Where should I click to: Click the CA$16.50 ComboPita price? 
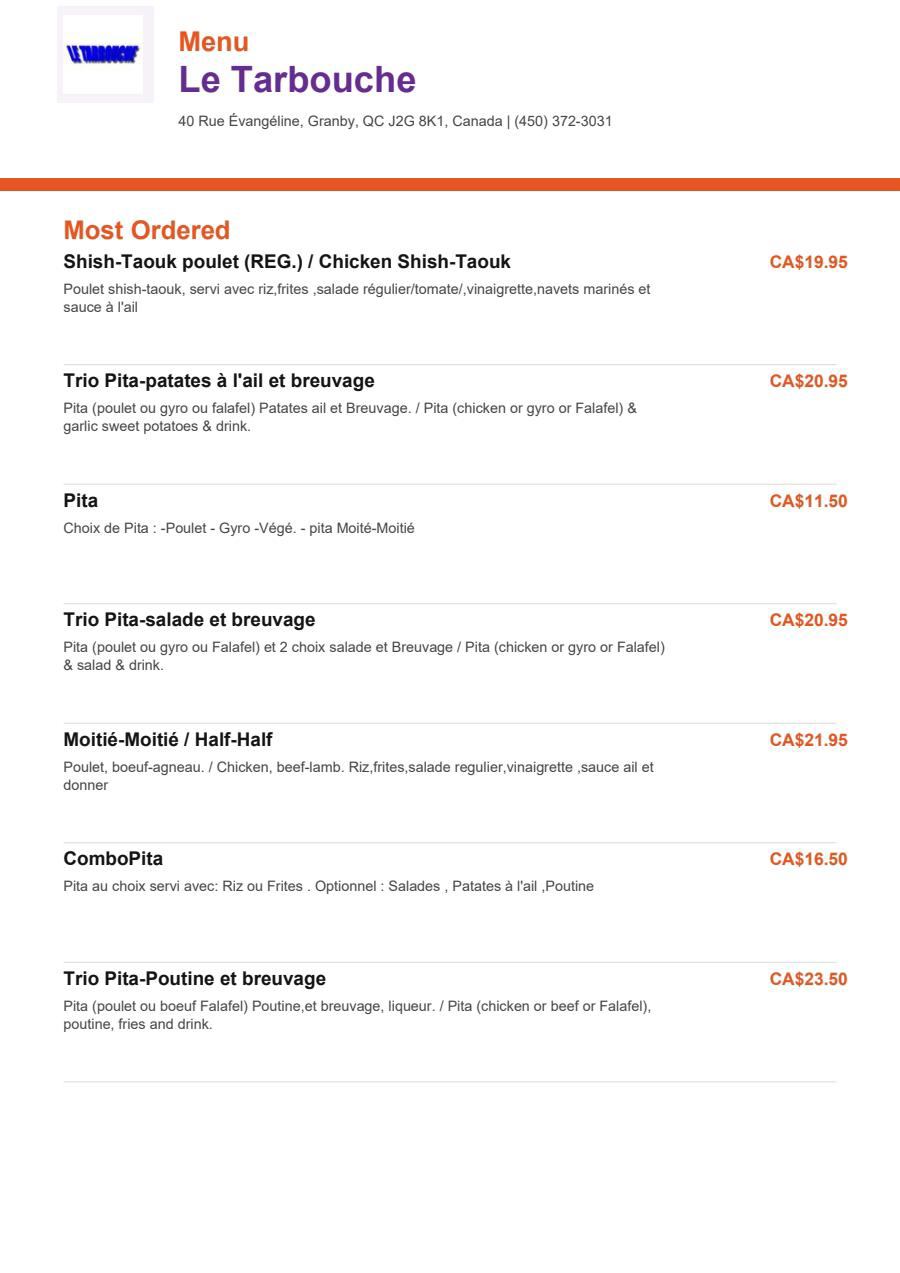tap(808, 859)
